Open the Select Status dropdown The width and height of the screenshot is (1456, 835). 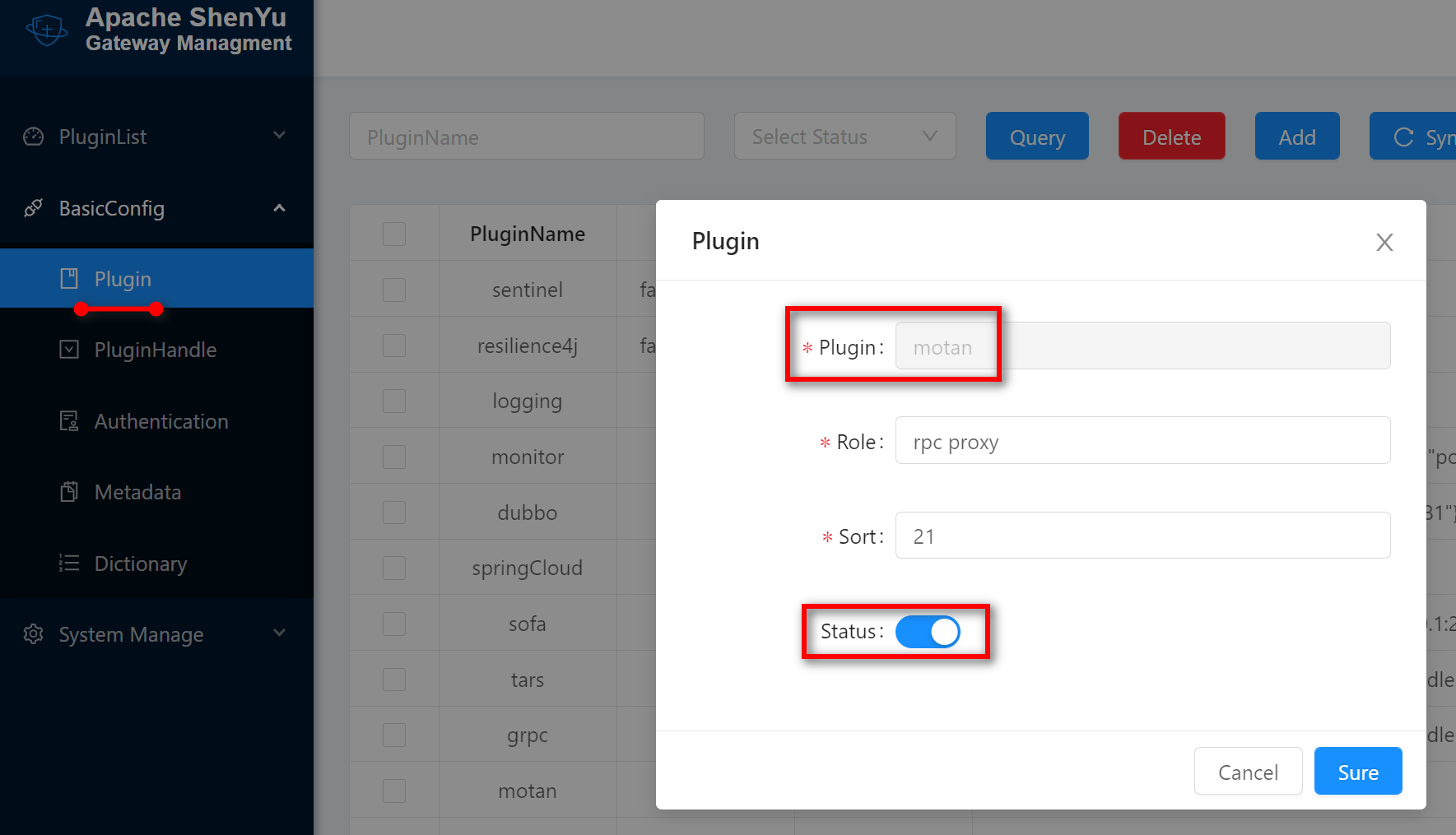click(844, 136)
